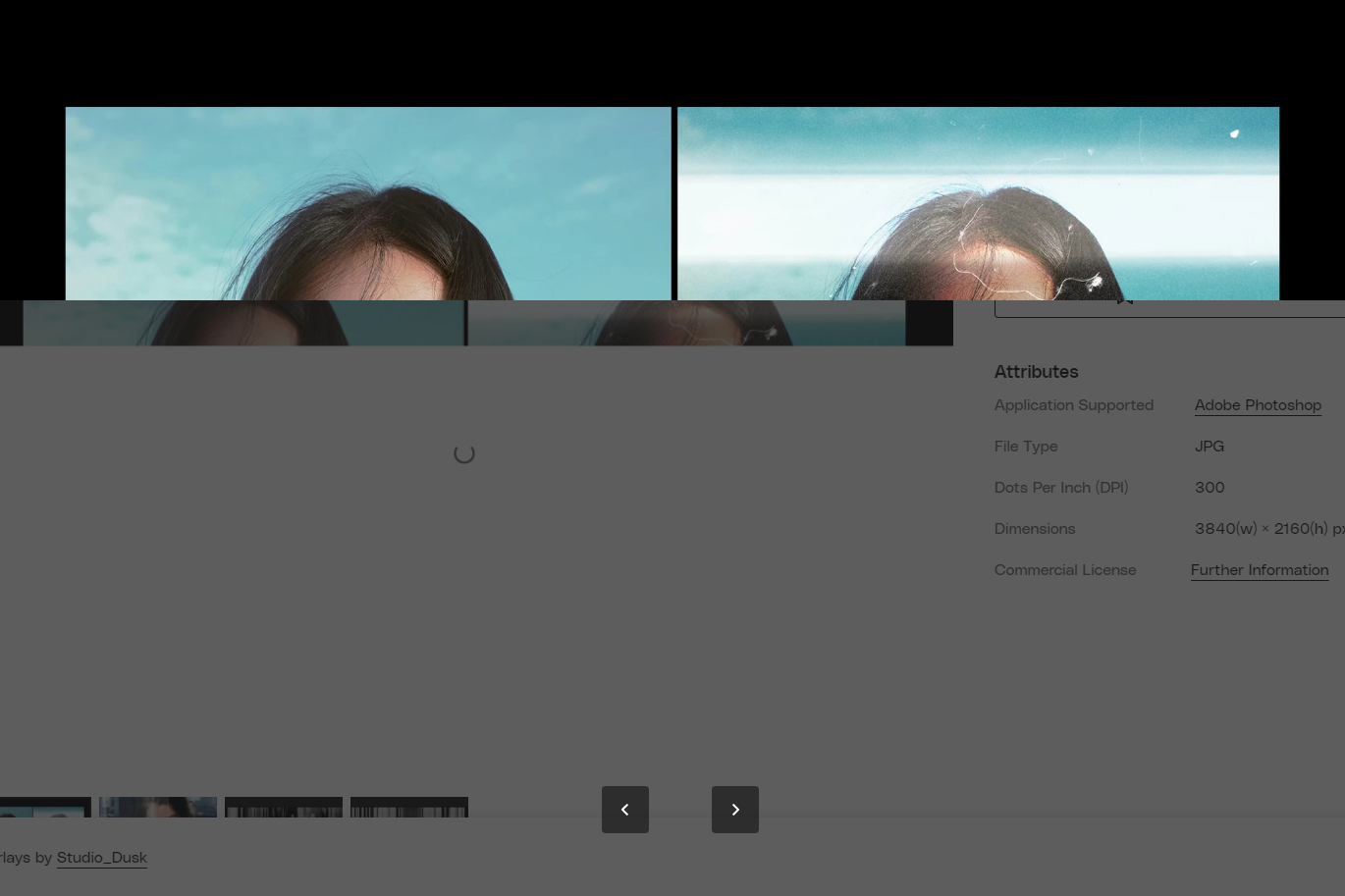Select the third thumbnail with dark streaks
The width and height of the screenshot is (1345, 896).
coord(284,807)
